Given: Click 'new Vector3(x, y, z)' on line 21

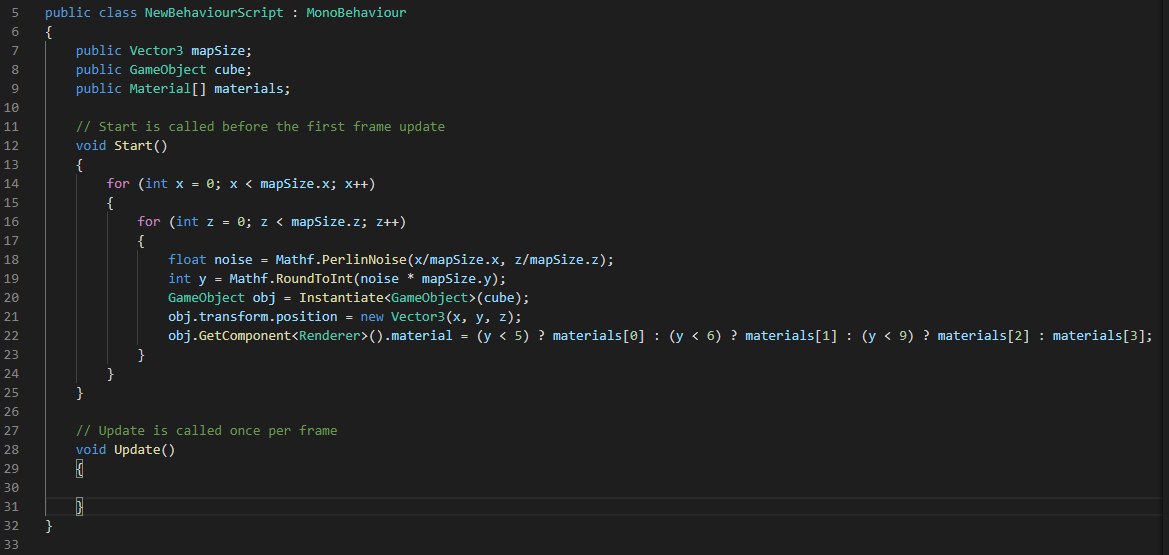Looking at the screenshot, I should [x=440, y=316].
